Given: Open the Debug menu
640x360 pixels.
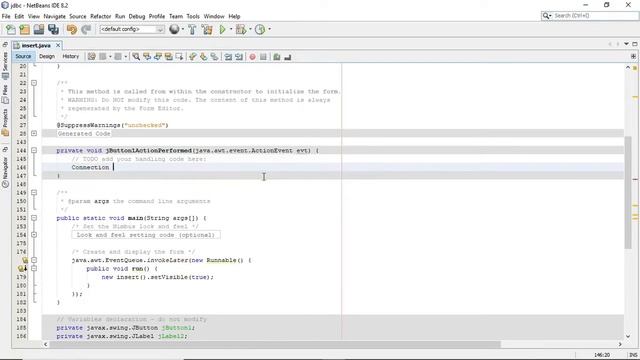Looking at the screenshot, I should (137, 16).
